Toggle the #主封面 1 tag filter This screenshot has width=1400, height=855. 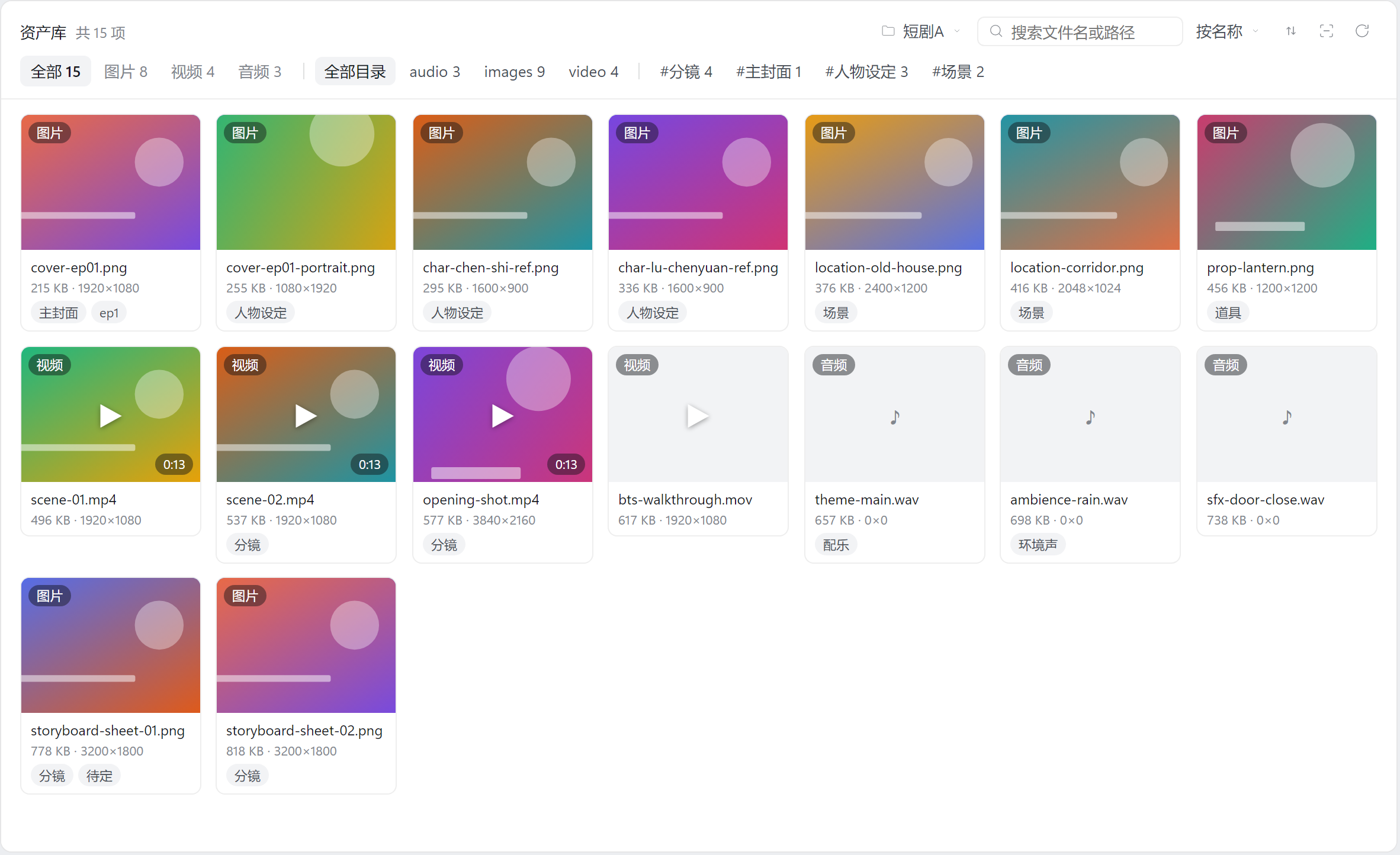[x=769, y=72]
